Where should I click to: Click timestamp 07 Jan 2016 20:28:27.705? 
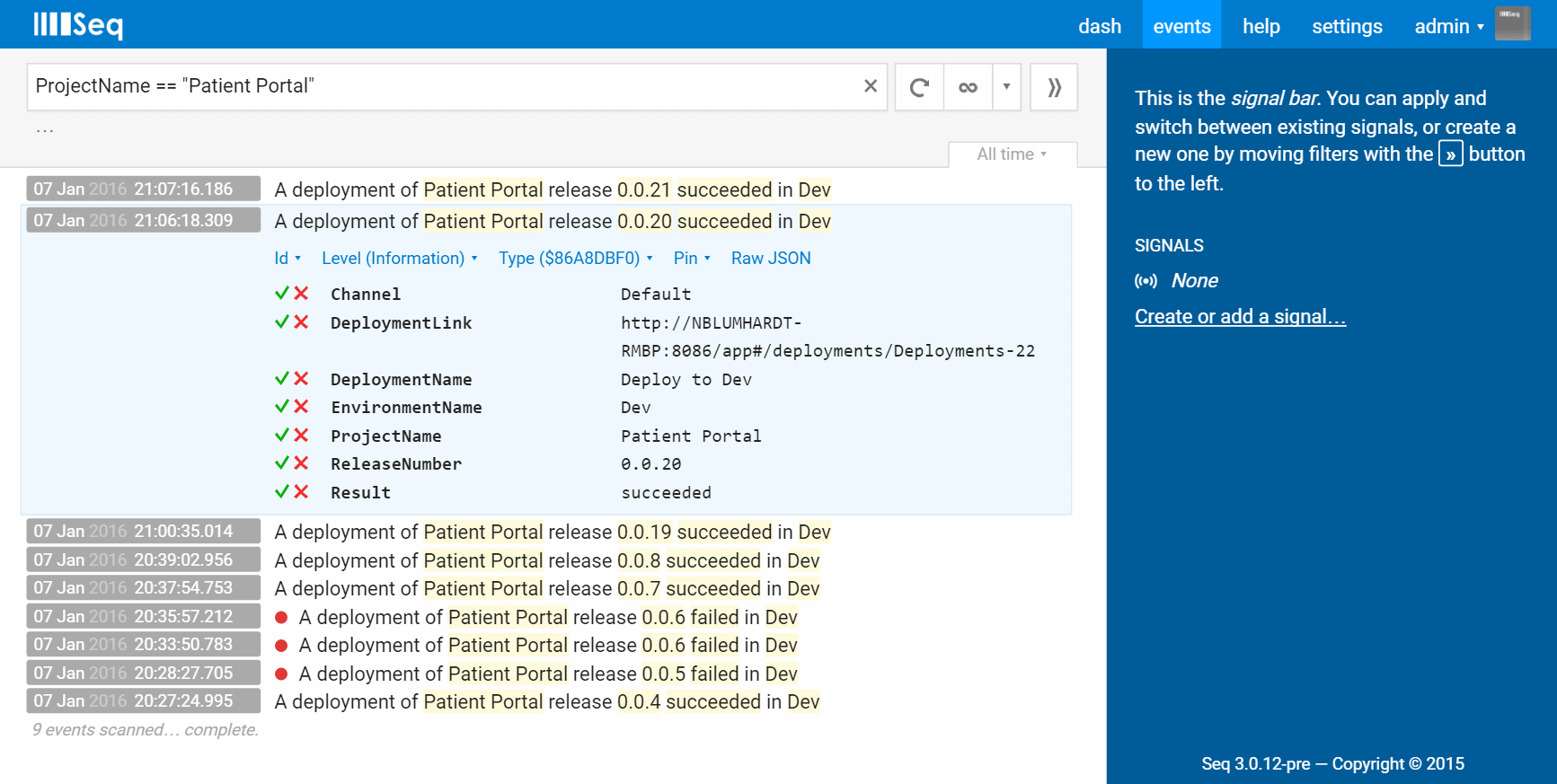click(144, 674)
